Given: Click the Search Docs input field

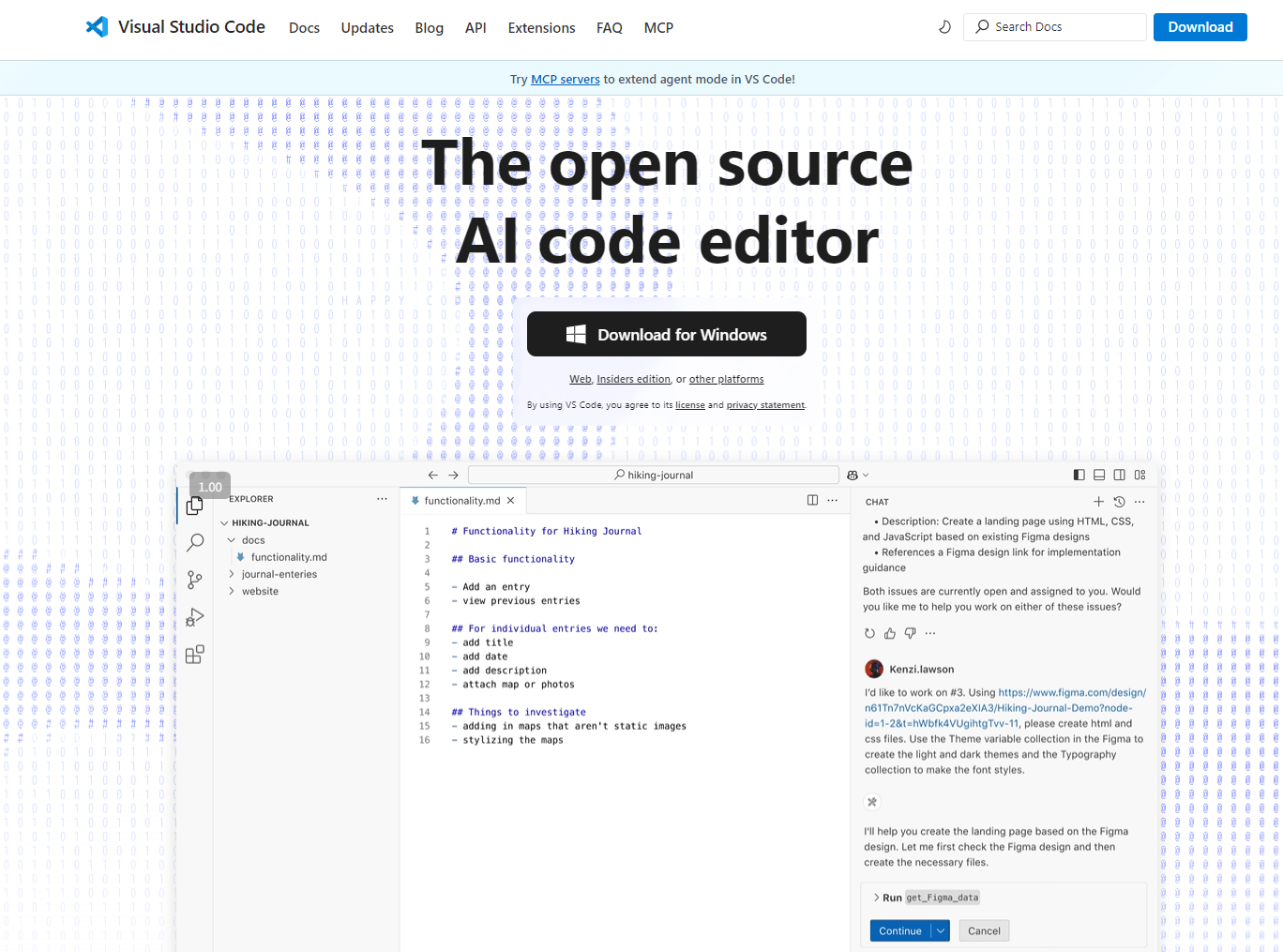Looking at the screenshot, I should click(x=1055, y=27).
